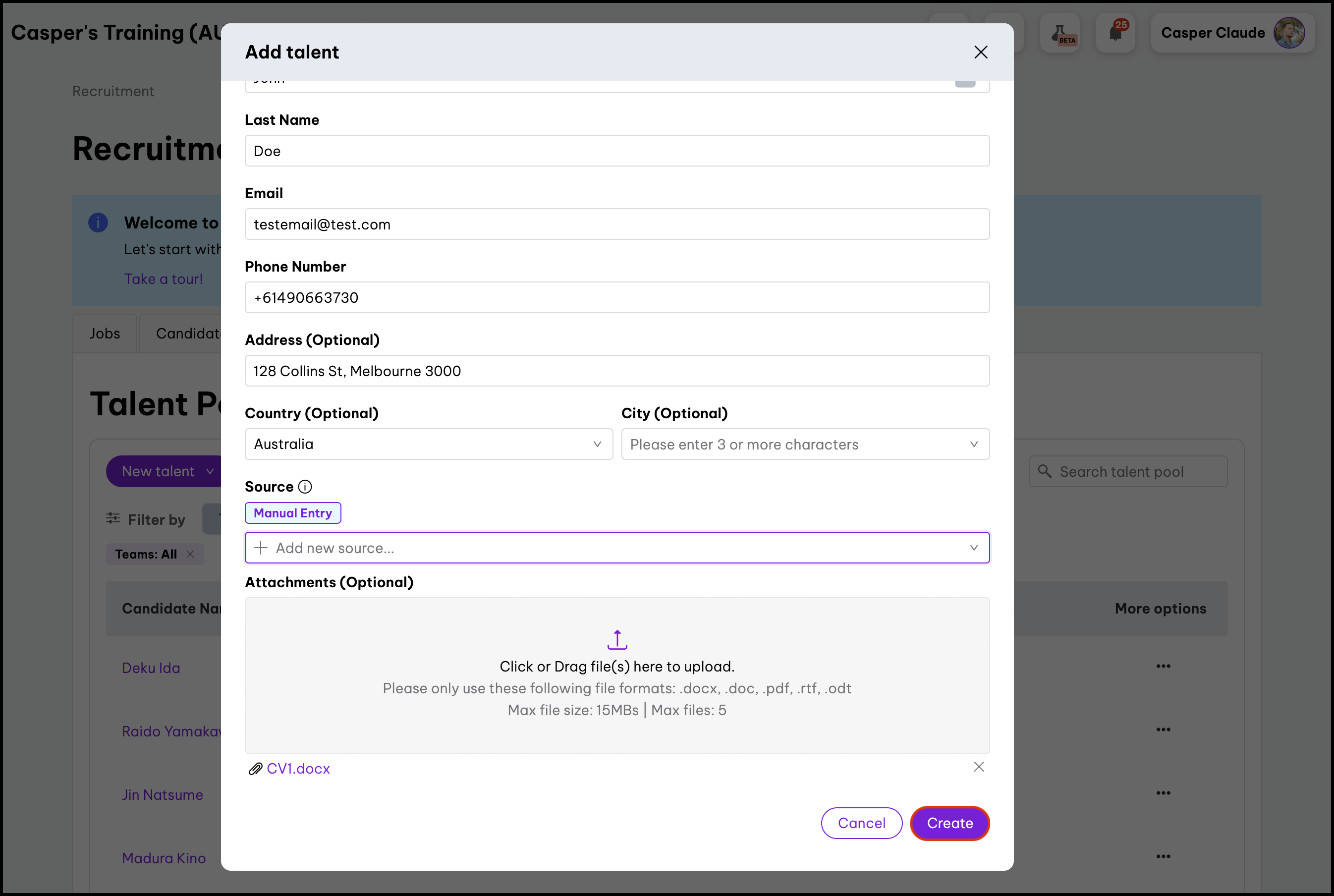Screen dimensions: 1334x896
Task: Close the Add talent dialog
Action: (x=980, y=52)
